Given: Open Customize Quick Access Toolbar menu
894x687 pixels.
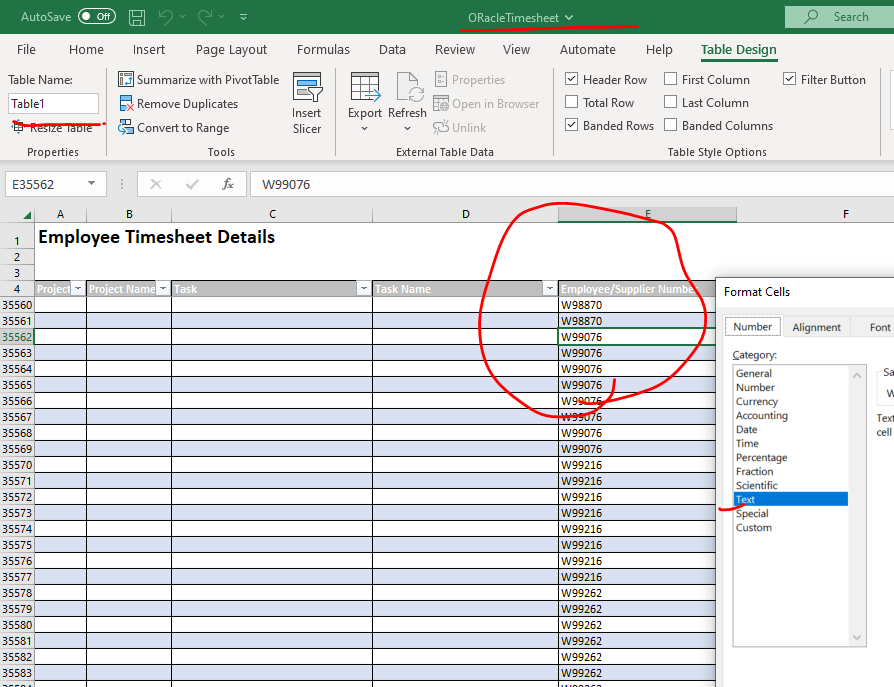Looking at the screenshot, I should tap(243, 17).
